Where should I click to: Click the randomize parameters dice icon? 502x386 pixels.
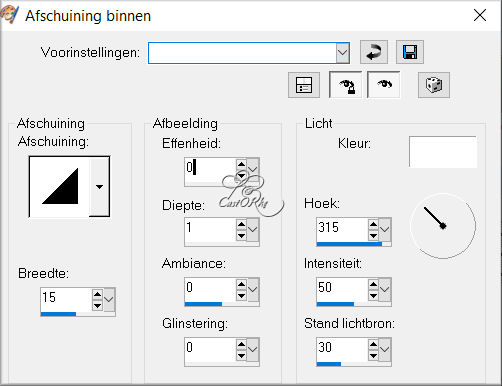click(x=434, y=85)
